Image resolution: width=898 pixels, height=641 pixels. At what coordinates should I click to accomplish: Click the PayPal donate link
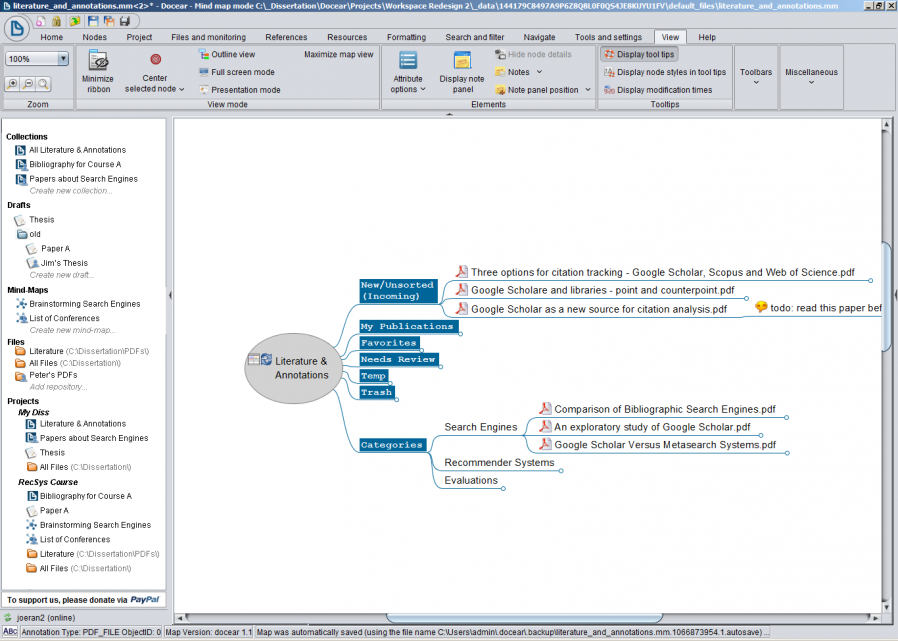click(144, 600)
